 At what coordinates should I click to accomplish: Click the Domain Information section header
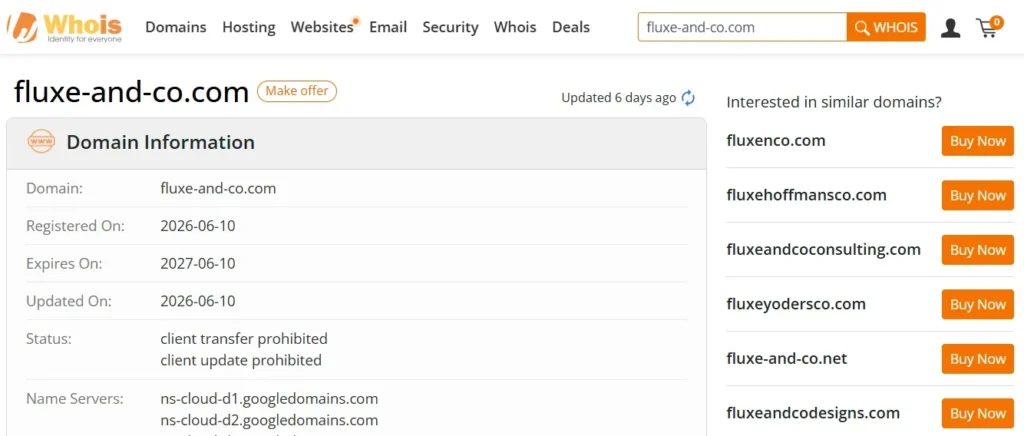[x=357, y=142]
